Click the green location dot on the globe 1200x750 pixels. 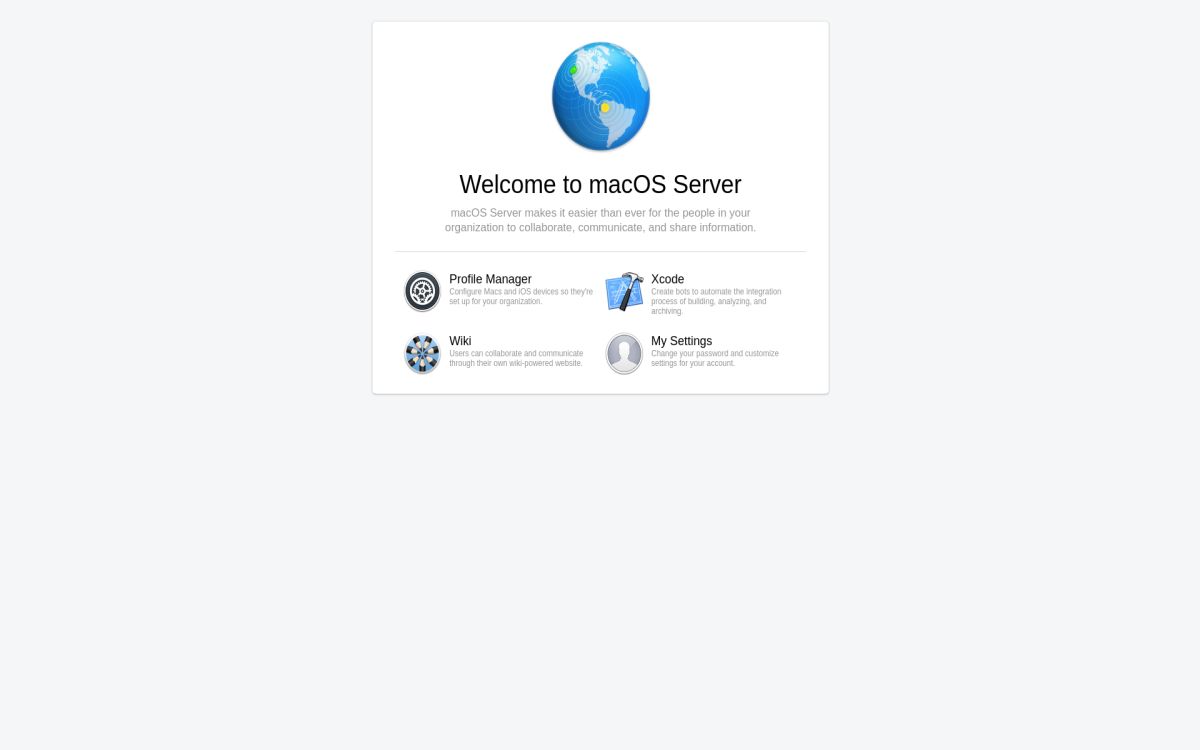point(573,70)
